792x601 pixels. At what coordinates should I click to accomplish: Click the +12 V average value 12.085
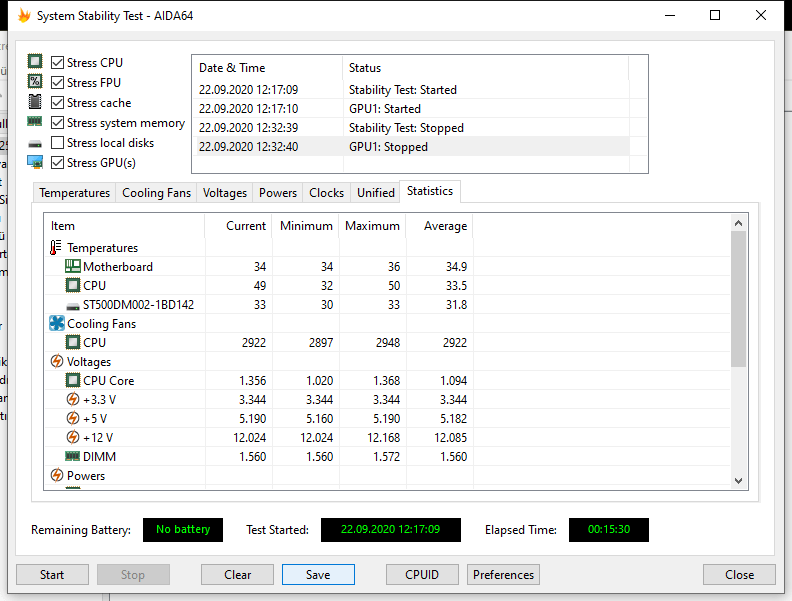[451, 437]
